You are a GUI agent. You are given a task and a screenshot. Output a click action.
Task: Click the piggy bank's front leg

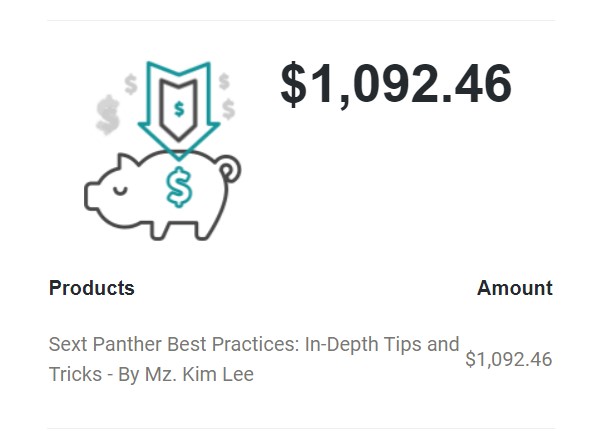tap(159, 232)
